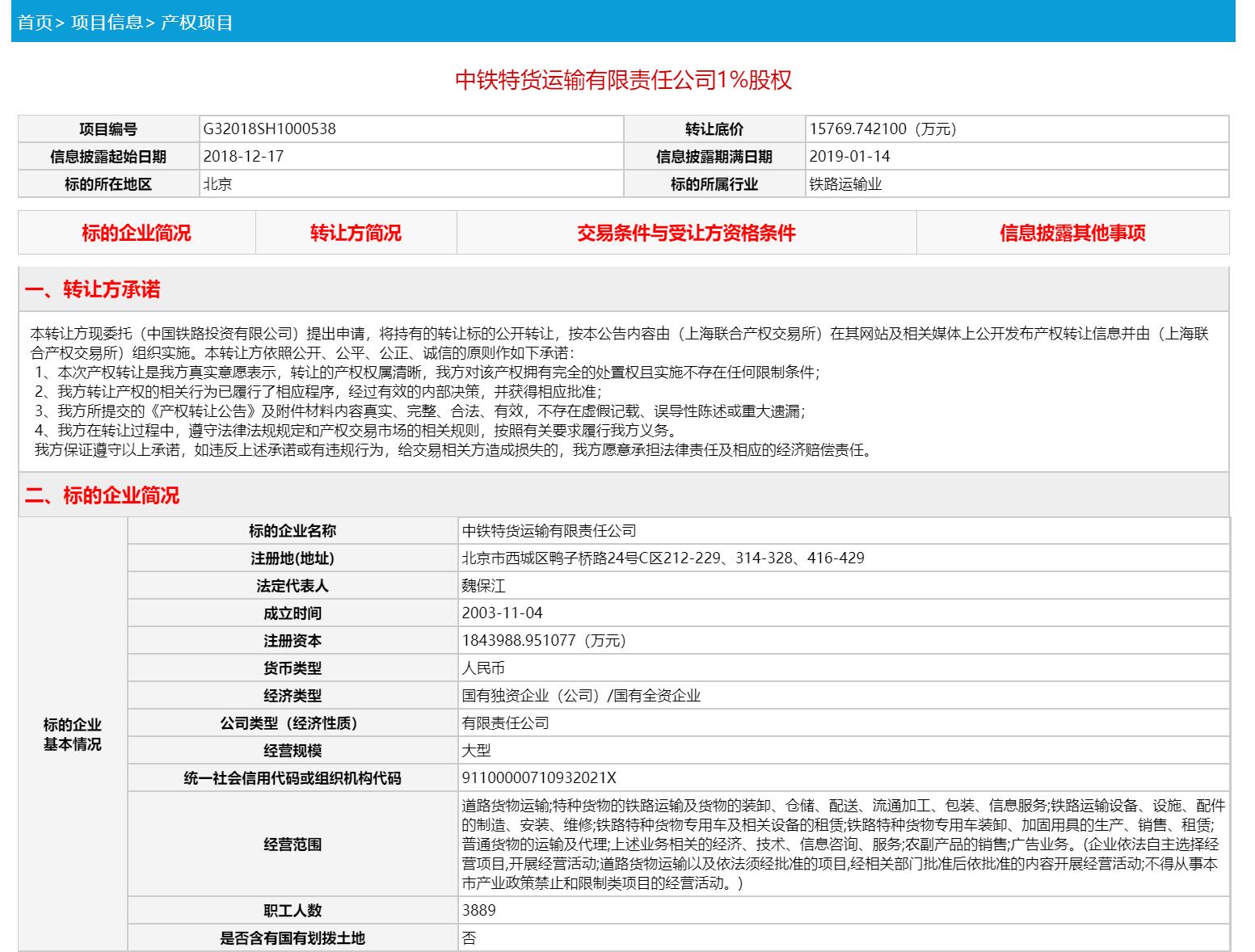Select disclosure end date 2019-01-14

coord(850,157)
